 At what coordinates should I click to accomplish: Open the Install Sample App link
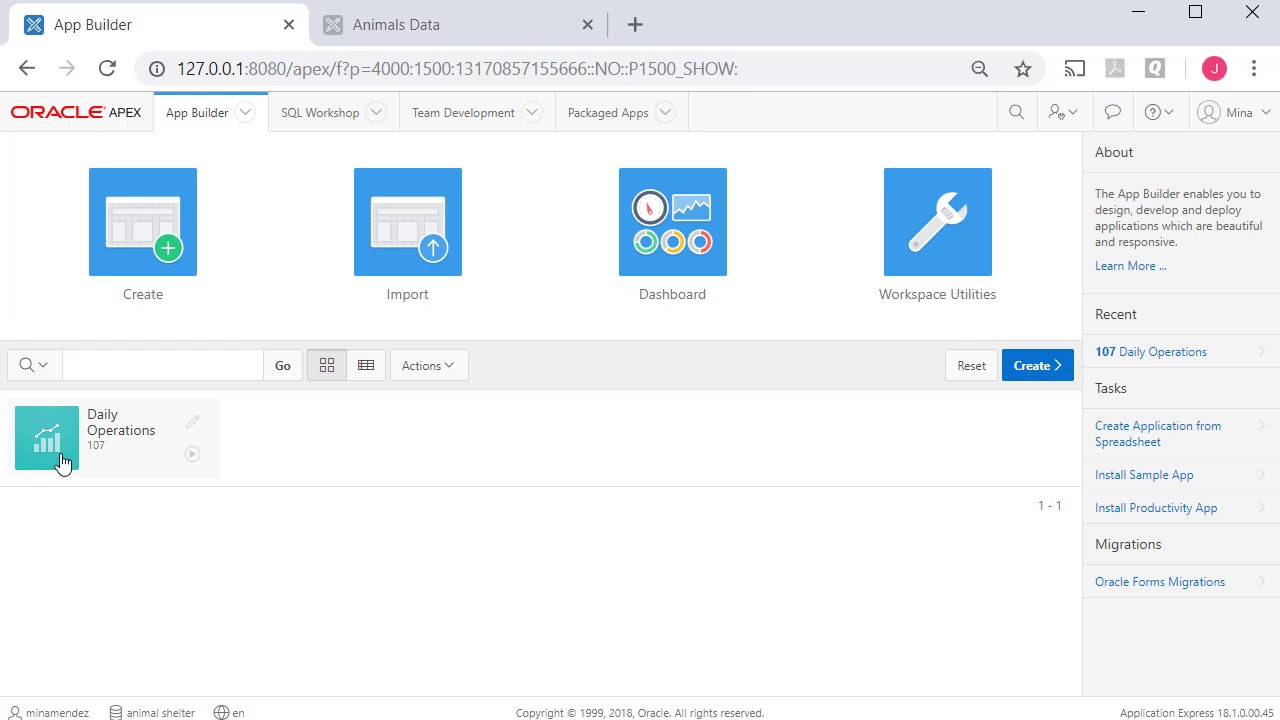point(1144,475)
